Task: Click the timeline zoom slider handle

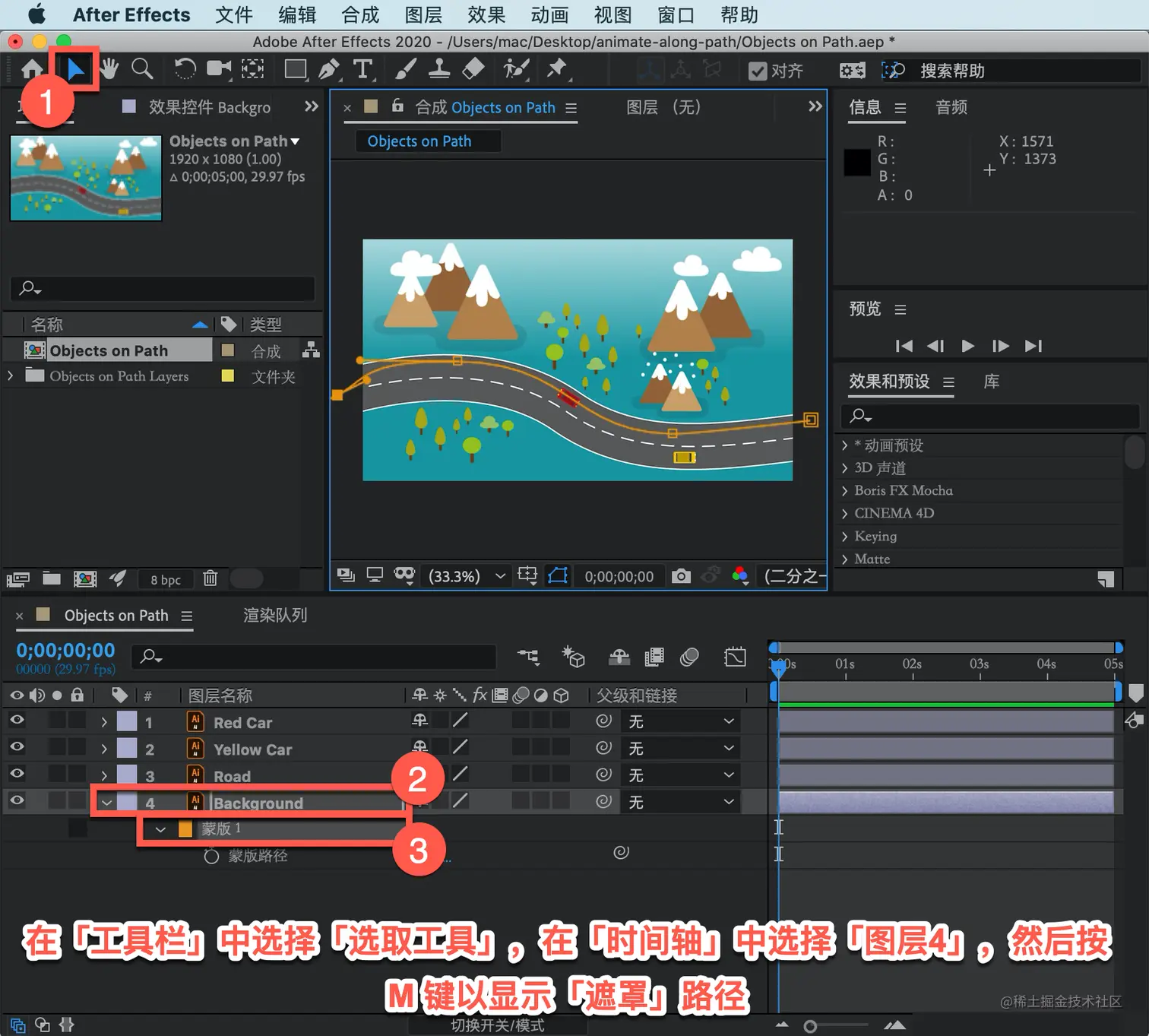Action: point(810,1027)
